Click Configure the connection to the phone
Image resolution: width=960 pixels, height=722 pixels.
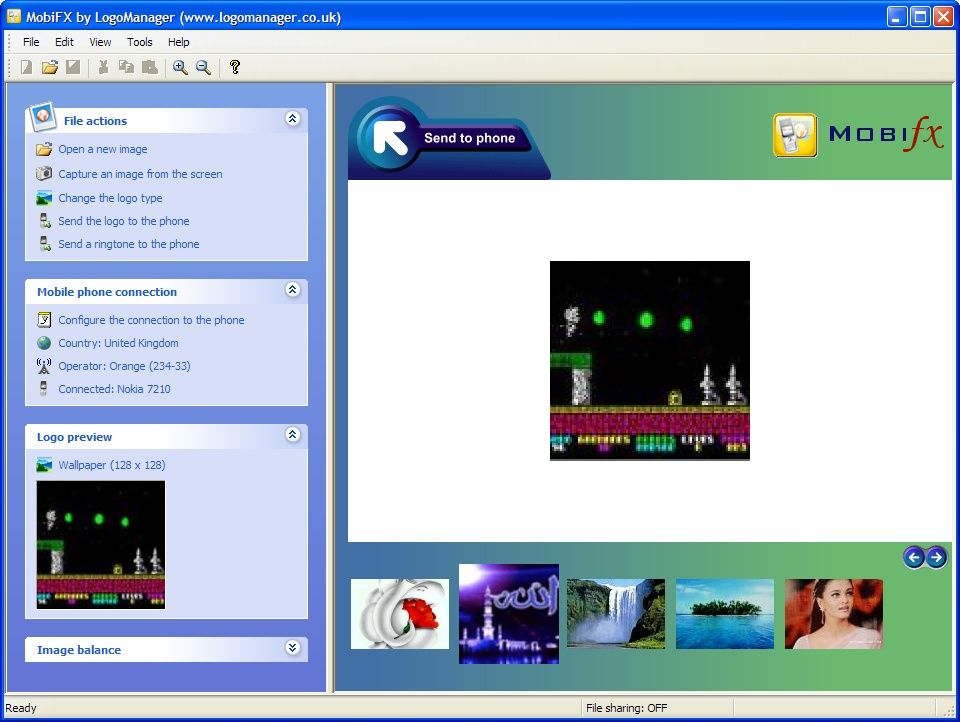tap(151, 320)
